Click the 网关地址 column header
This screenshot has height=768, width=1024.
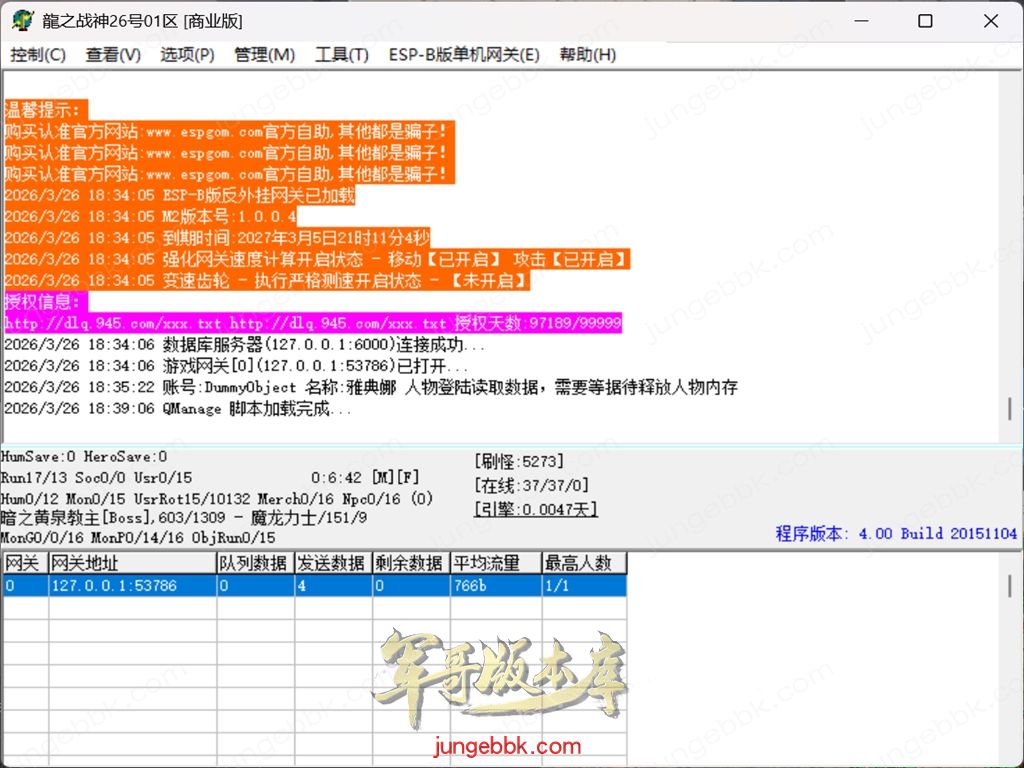coord(132,563)
